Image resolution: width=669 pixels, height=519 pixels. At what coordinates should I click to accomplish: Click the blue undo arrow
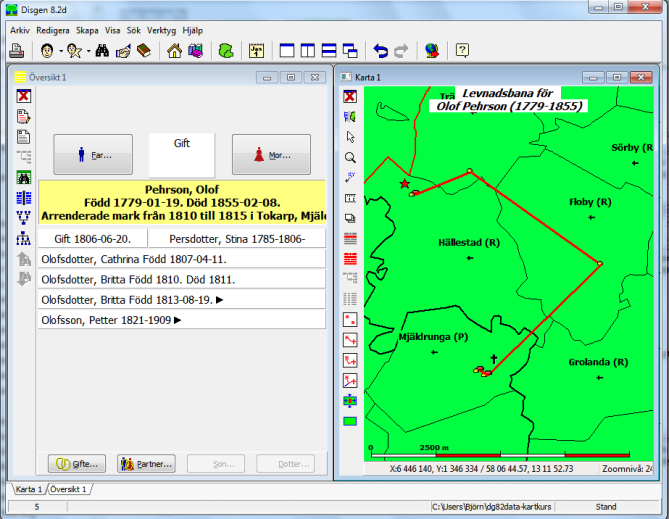pos(380,51)
